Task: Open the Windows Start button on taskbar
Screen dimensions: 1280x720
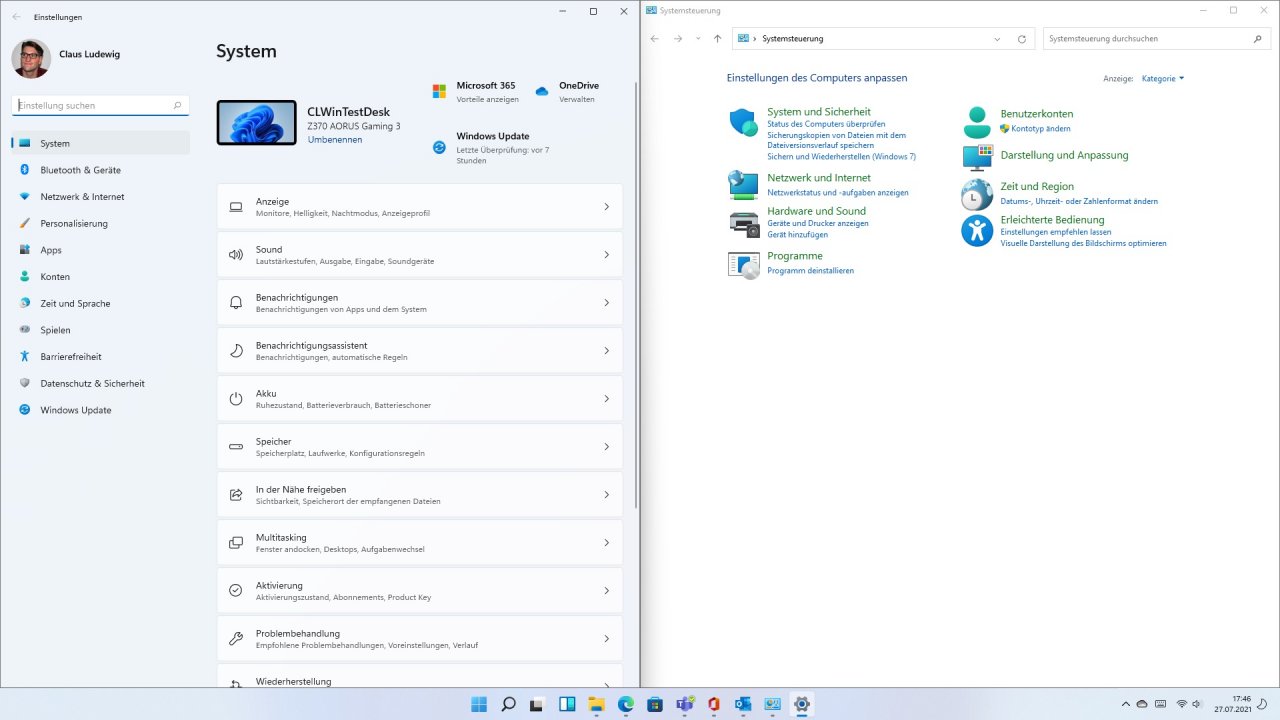Action: pyautogui.click(x=479, y=704)
